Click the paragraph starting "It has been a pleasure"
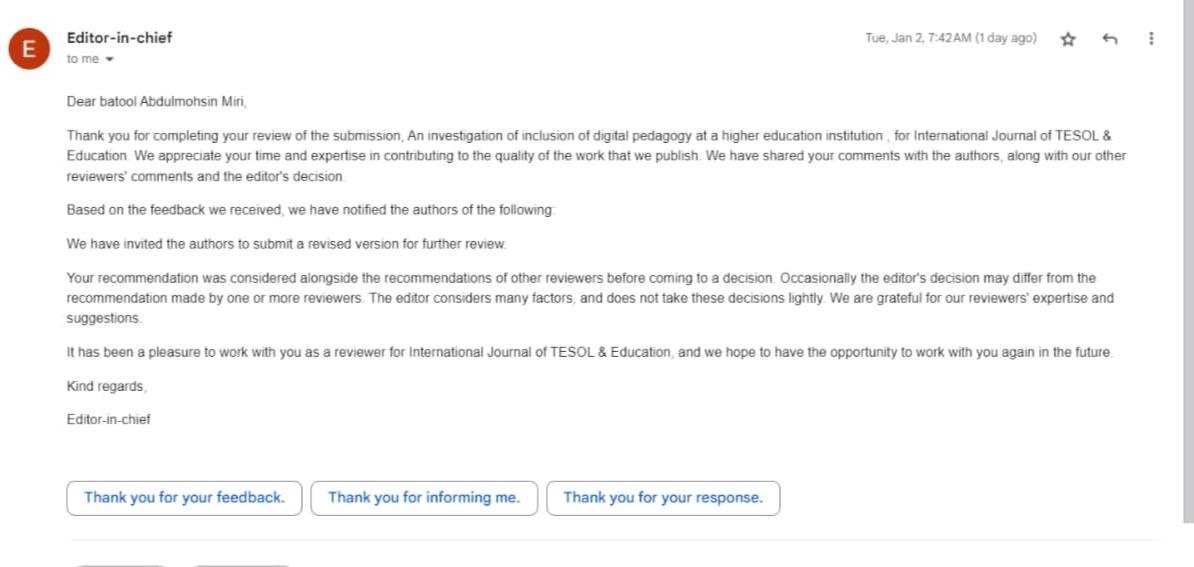1194x567 pixels. pyautogui.click(x=590, y=353)
